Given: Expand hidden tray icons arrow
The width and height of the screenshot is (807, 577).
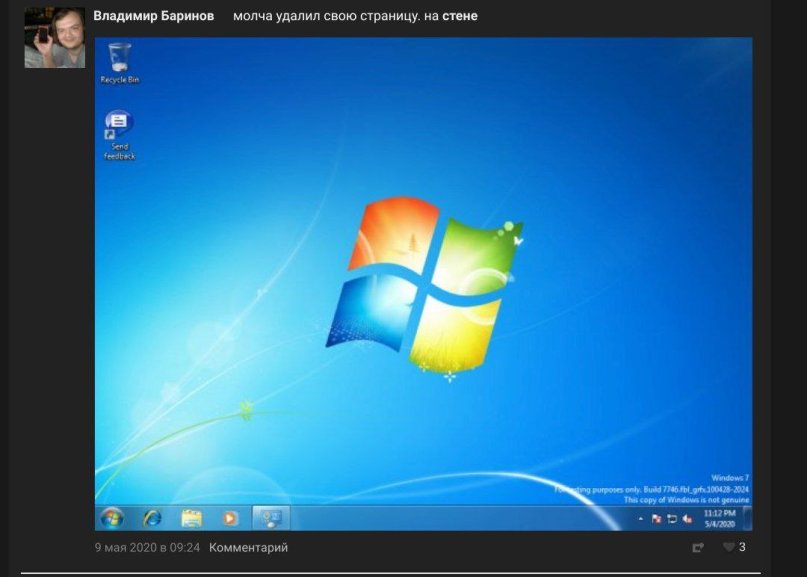Looking at the screenshot, I should click(x=641, y=519).
